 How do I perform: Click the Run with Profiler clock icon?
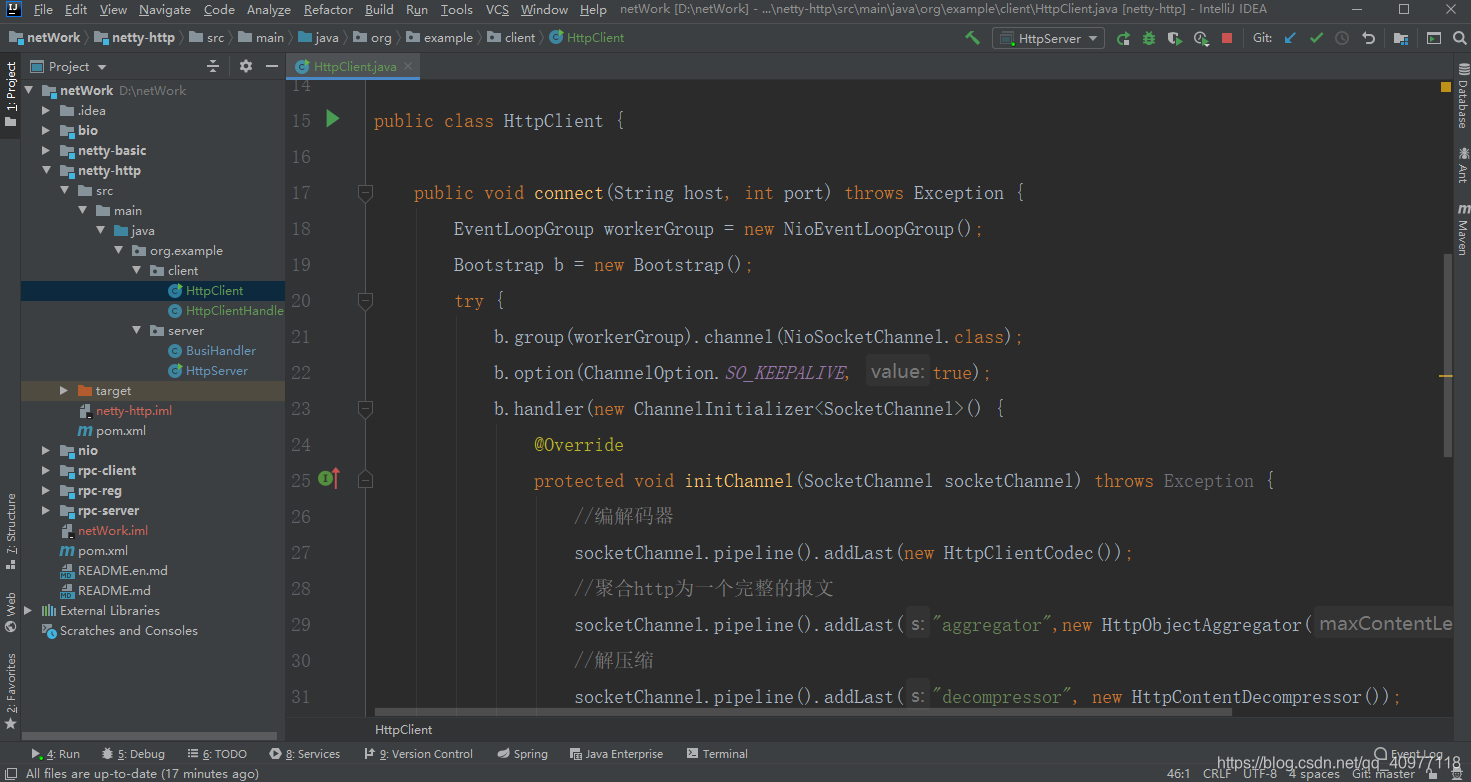coord(1201,38)
